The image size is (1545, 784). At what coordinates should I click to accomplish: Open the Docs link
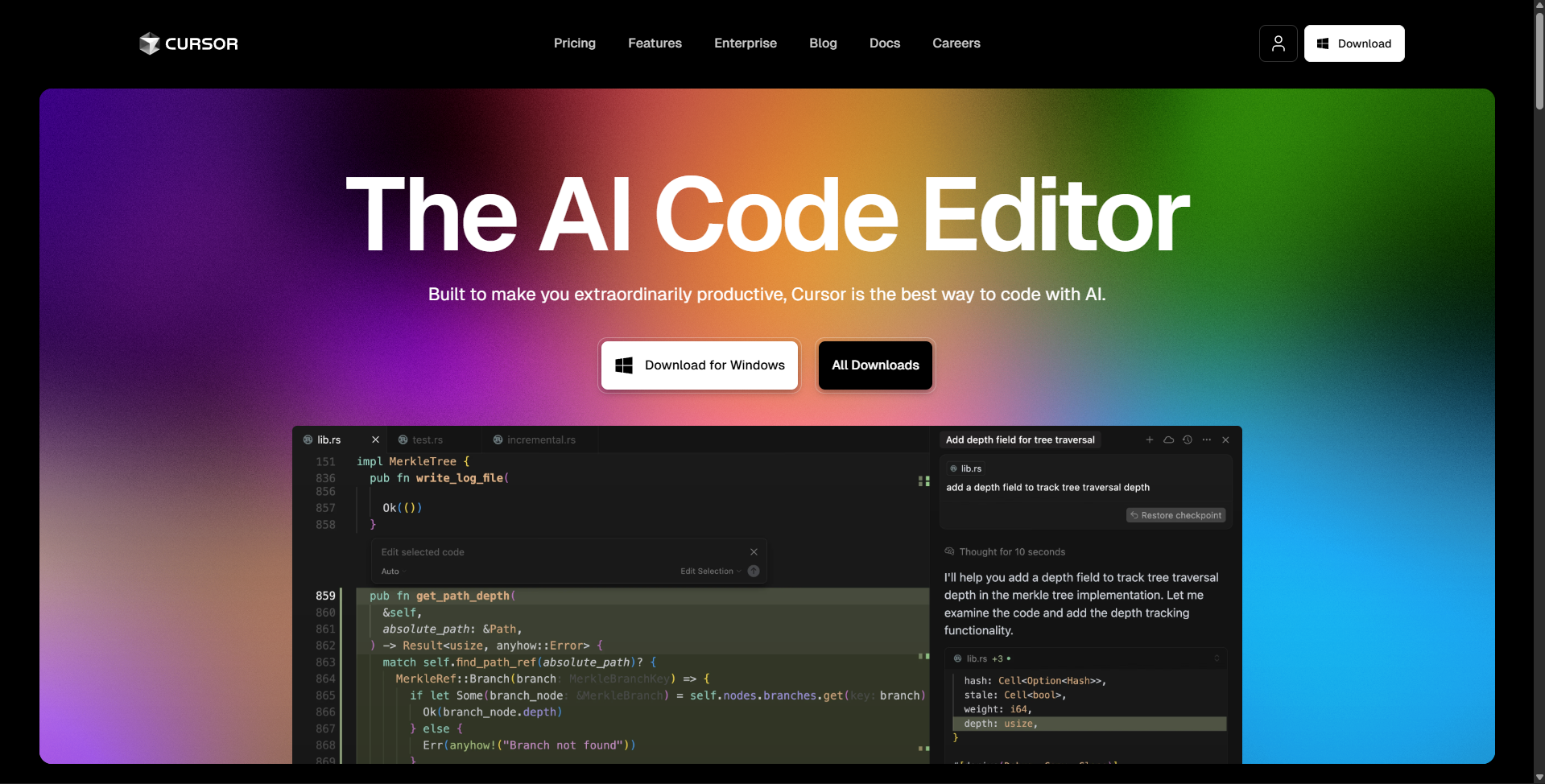885,43
